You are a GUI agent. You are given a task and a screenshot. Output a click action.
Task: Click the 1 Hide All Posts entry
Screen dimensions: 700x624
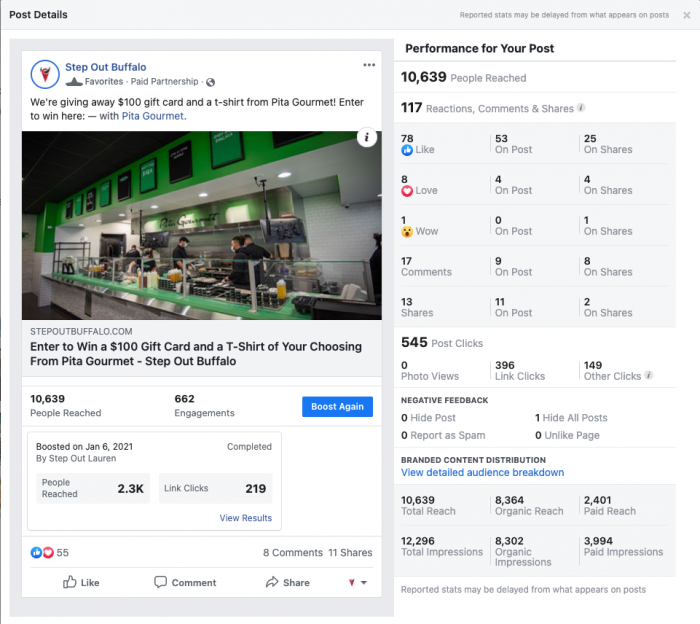pyautogui.click(x=571, y=418)
